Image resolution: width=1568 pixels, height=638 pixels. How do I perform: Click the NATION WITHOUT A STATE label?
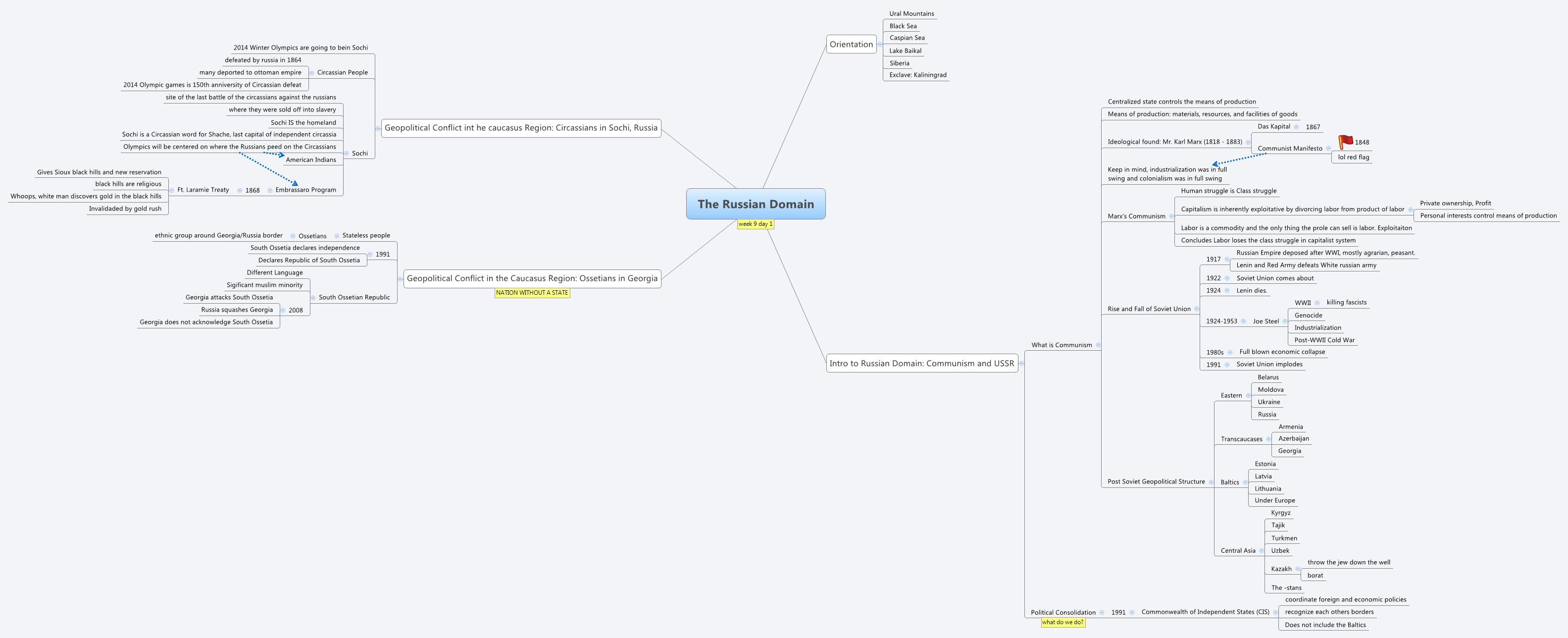532,292
